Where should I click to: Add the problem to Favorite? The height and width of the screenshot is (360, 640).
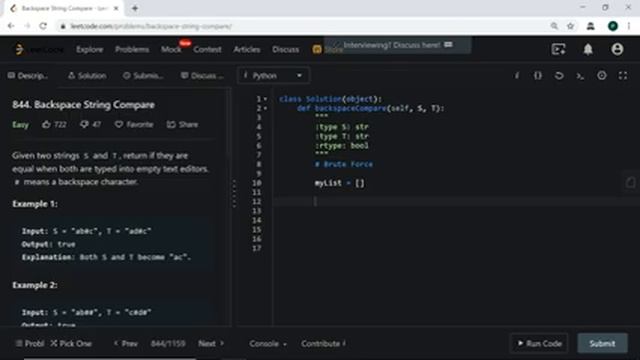134,124
